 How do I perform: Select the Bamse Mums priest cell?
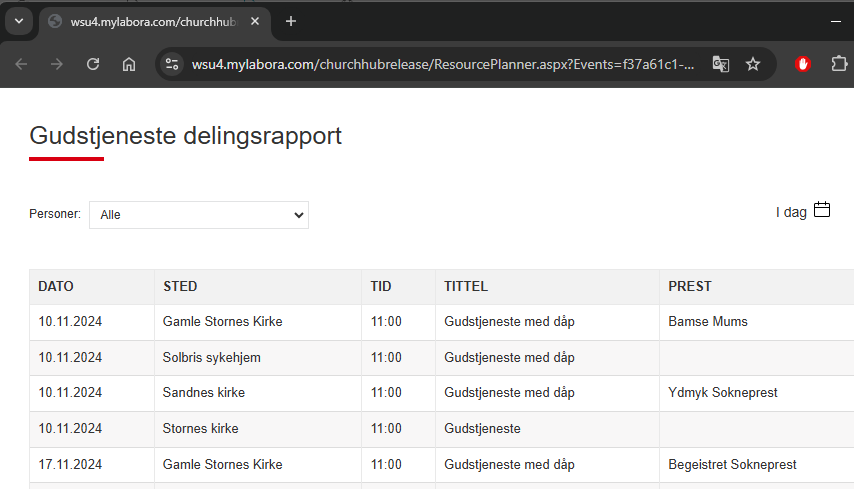coord(708,322)
